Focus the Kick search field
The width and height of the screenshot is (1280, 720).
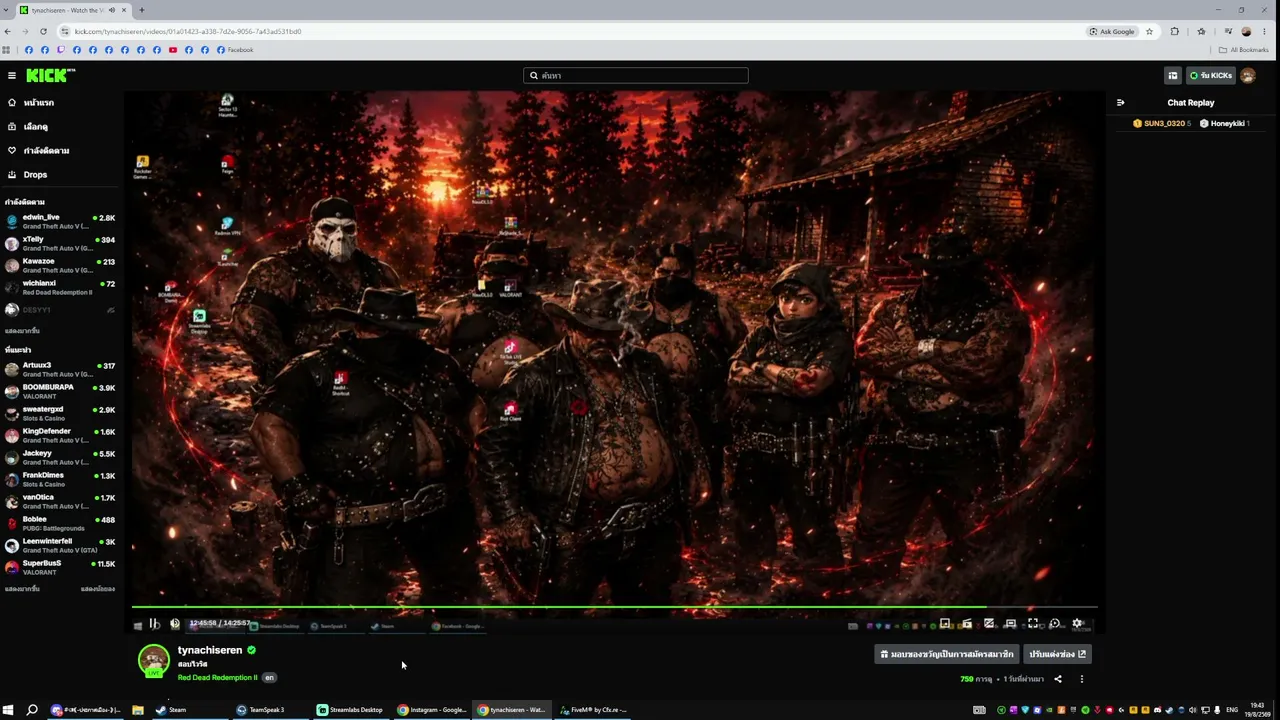point(636,75)
